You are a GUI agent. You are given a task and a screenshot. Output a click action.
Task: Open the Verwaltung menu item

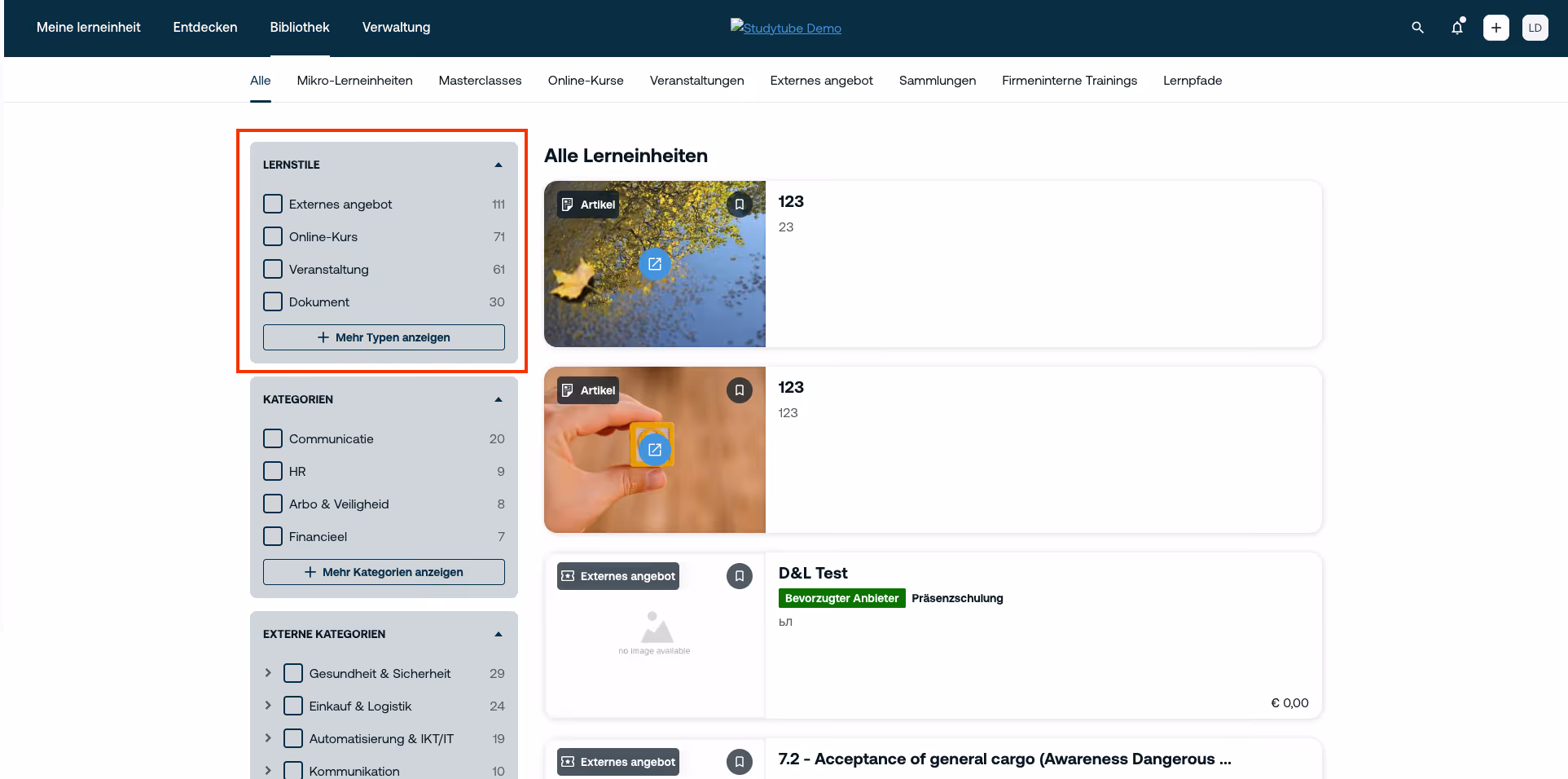(396, 28)
